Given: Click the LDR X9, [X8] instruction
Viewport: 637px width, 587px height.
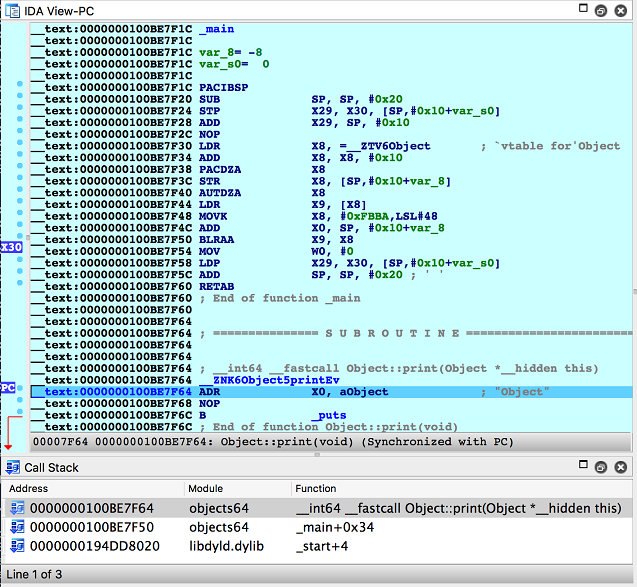Looking at the screenshot, I should 283,205.
